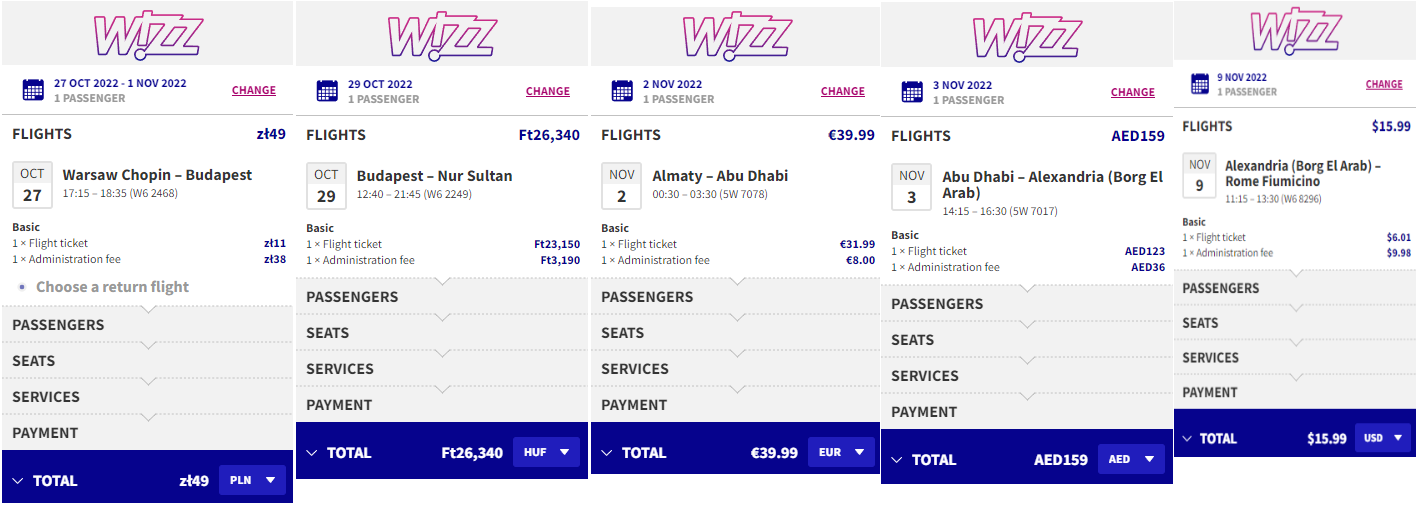Viewport: 1416px width, 507px height.
Task: Select Choose a return flight option
Action: 112,287
